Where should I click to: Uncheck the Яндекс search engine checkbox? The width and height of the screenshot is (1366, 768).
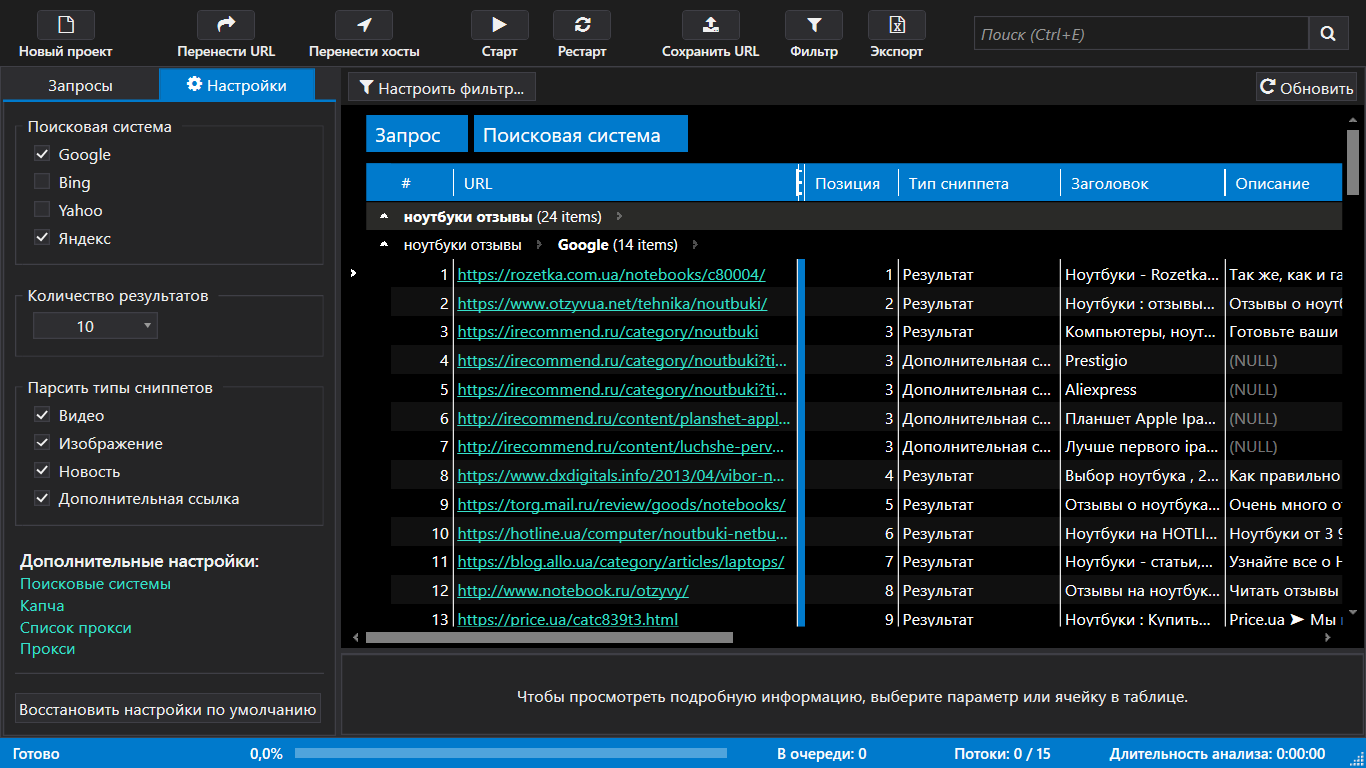tap(42, 238)
